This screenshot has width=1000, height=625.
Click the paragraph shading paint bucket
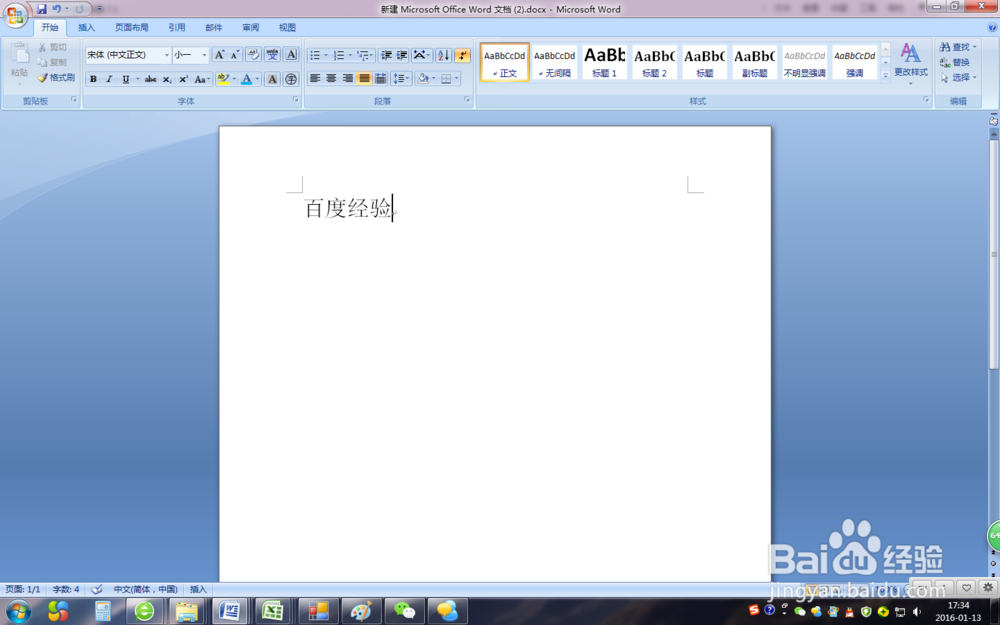423,79
